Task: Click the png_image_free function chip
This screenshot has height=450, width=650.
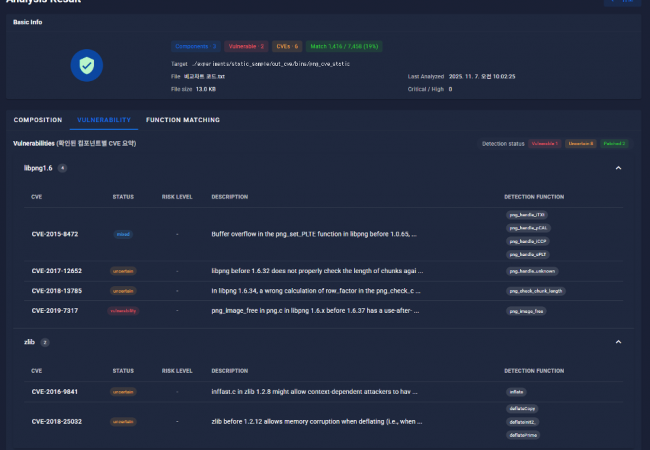Action: click(527, 311)
